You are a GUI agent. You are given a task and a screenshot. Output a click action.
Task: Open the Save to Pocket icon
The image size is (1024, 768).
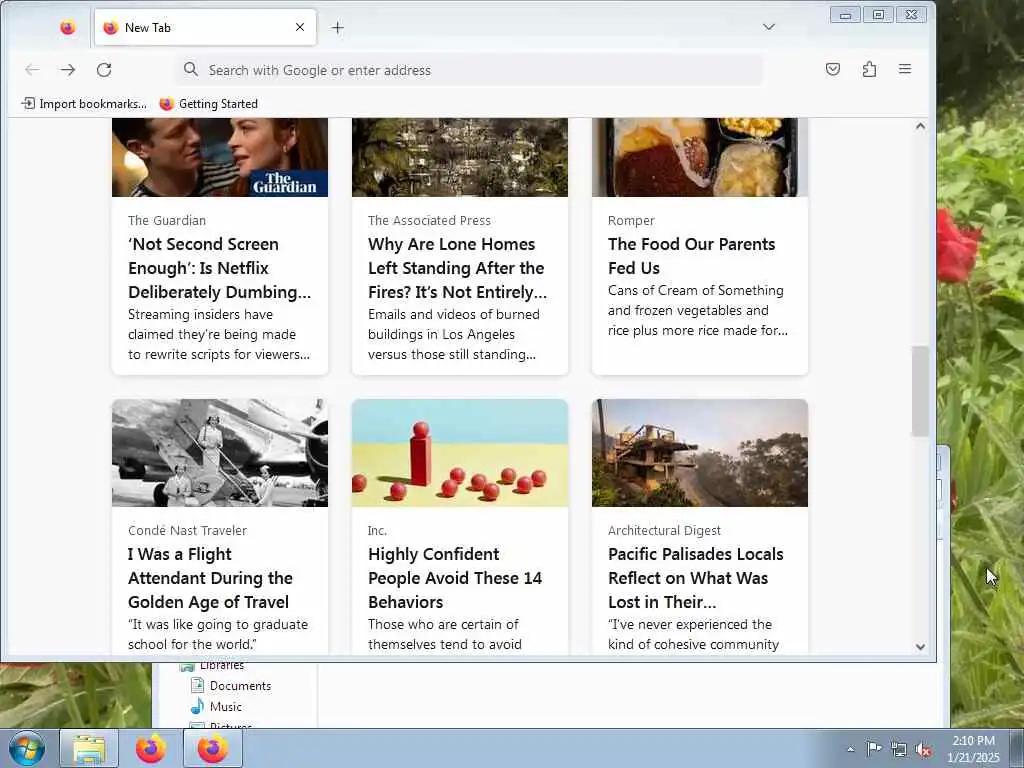[x=833, y=69]
